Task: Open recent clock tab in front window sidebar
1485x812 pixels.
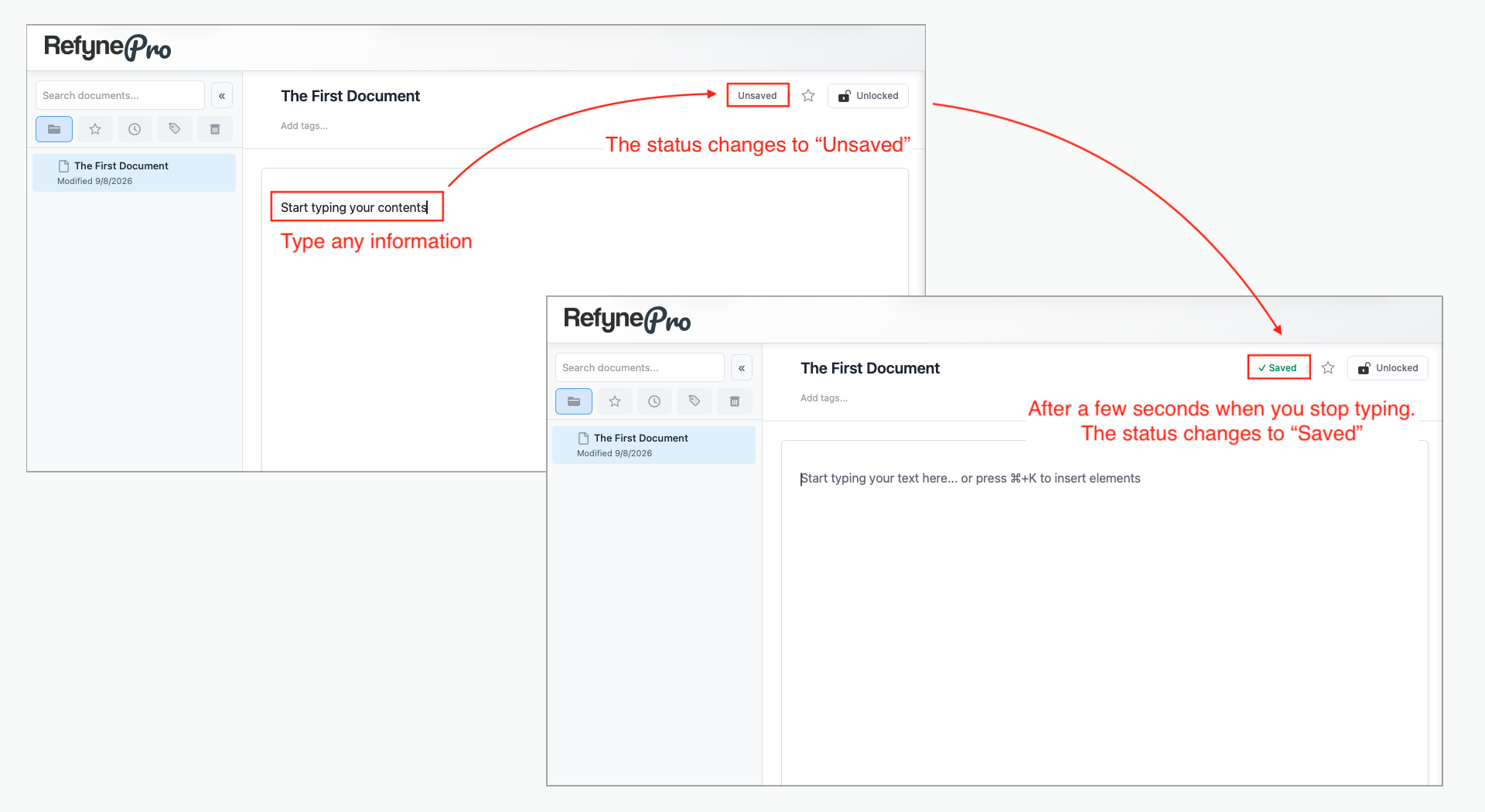Action: pyautogui.click(x=654, y=401)
